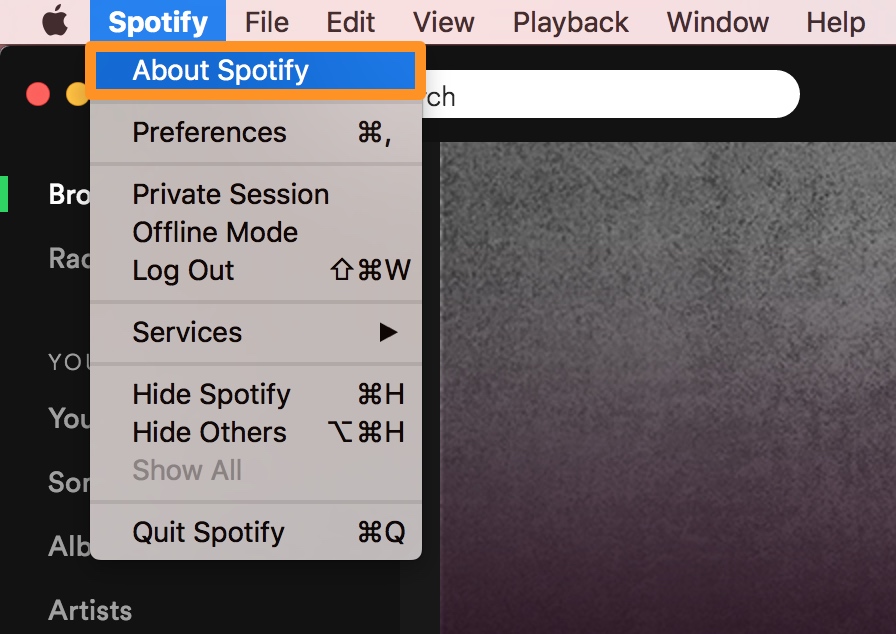The width and height of the screenshot is (896, 634).
Task: Expand the Services submenu
Action: tap(256, 332)
